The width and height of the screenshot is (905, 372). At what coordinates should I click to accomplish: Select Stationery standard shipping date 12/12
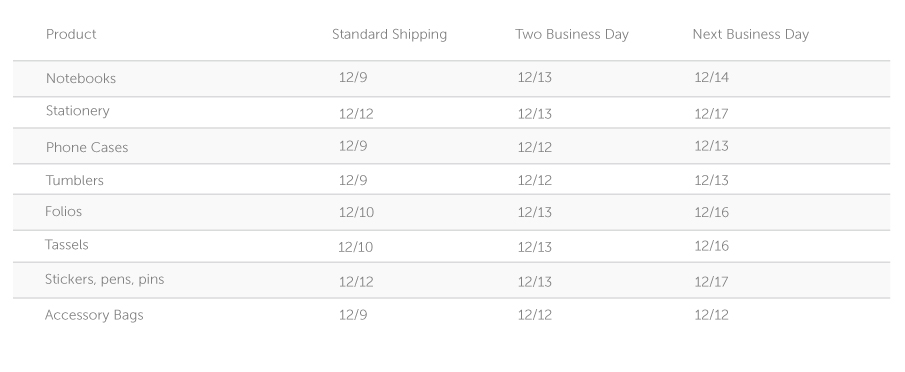point(356,114)
